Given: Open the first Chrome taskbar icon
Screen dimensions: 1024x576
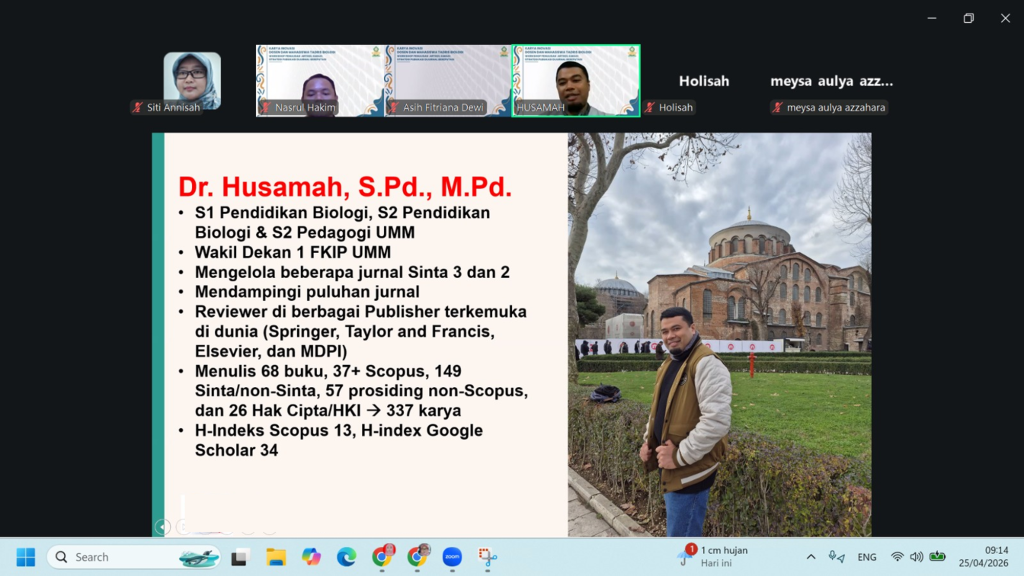Looking at the screenshot, I should click(381, 557).
